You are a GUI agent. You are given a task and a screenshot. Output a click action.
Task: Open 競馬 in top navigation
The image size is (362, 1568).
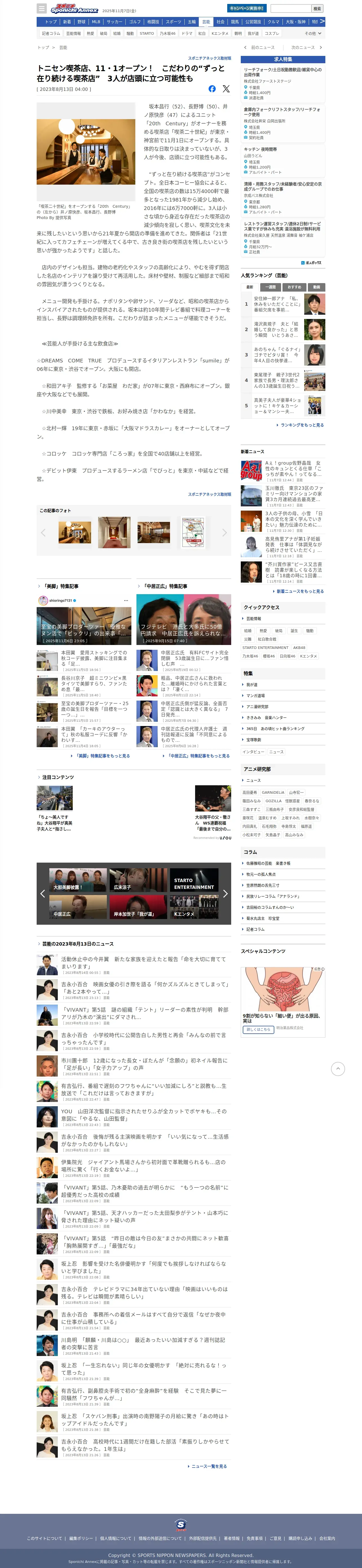click(235, 22)
